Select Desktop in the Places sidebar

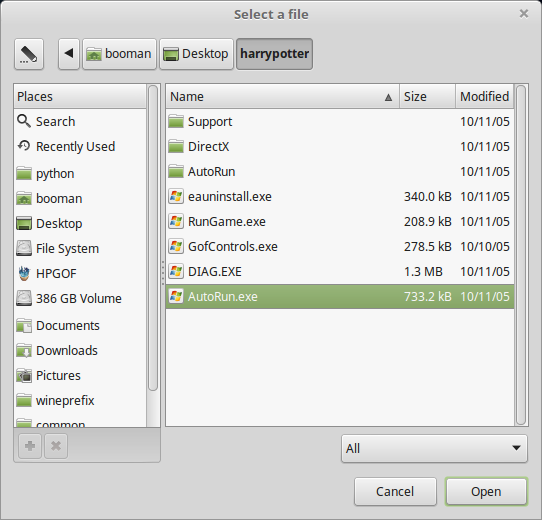click(80, 224)
